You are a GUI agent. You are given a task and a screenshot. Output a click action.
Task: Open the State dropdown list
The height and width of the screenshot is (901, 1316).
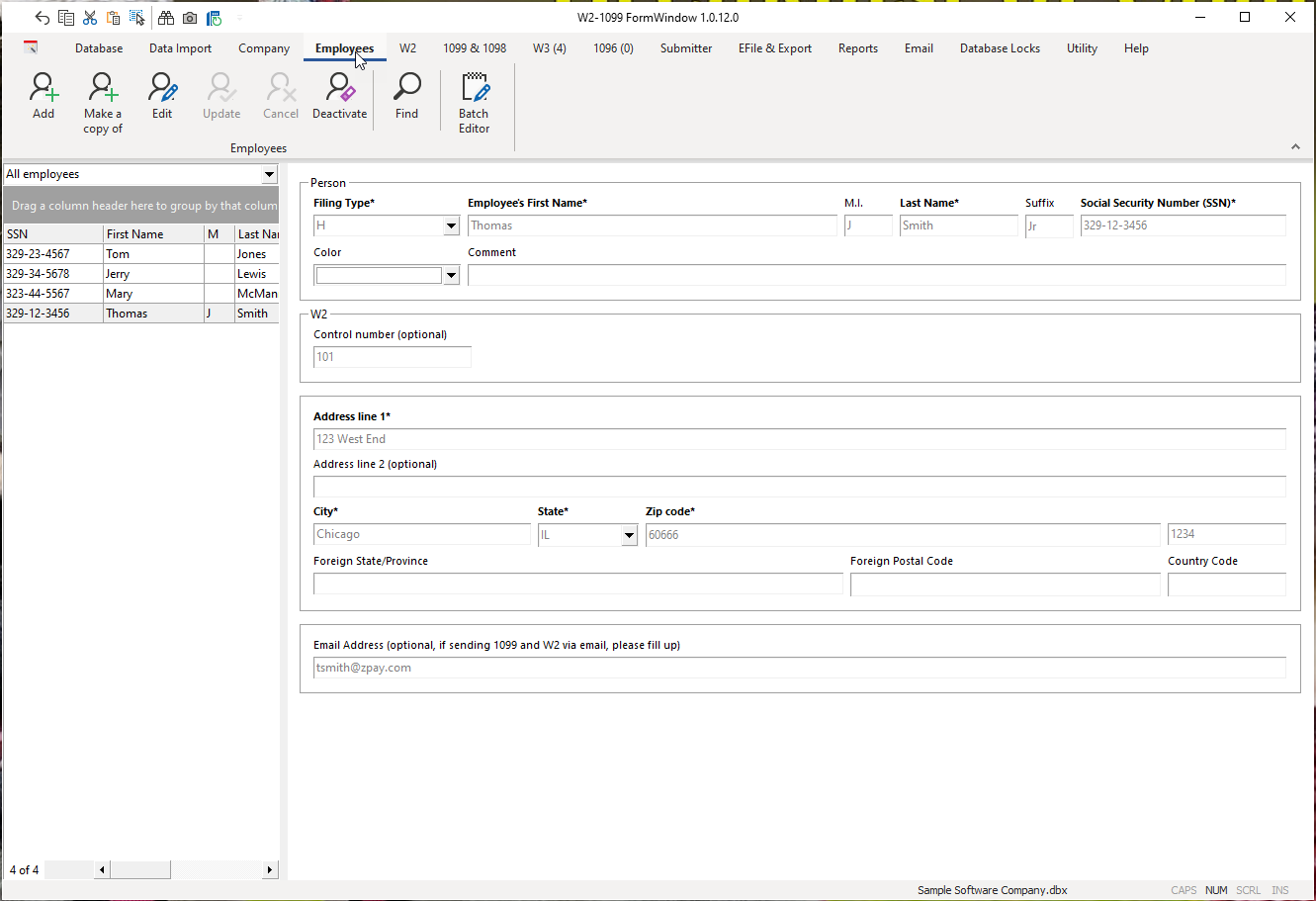coord(629,535)
